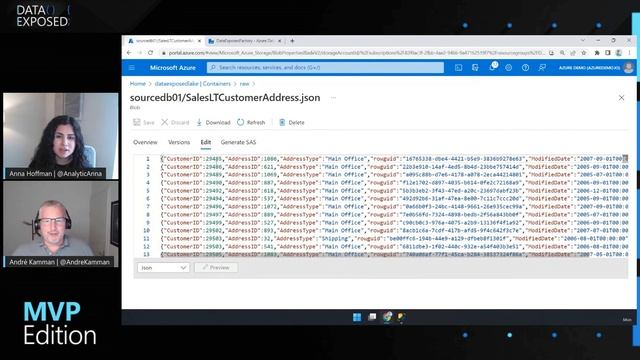Open Chrome from the taskbar
Screen dimensions: 640x360
pyautogui.click(x=387, y=317)
